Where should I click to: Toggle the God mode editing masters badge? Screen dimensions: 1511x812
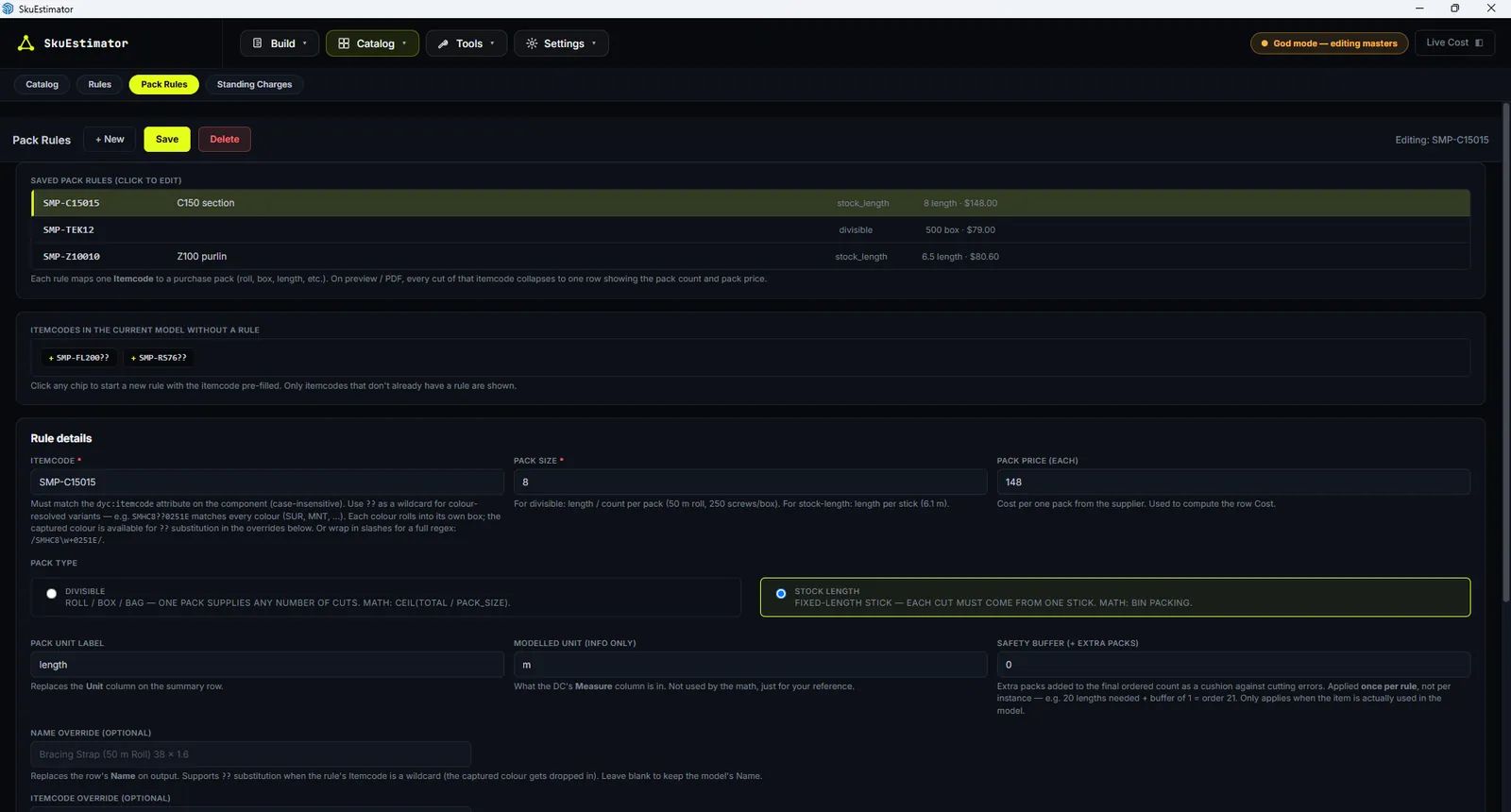[x=1329, y=43]
